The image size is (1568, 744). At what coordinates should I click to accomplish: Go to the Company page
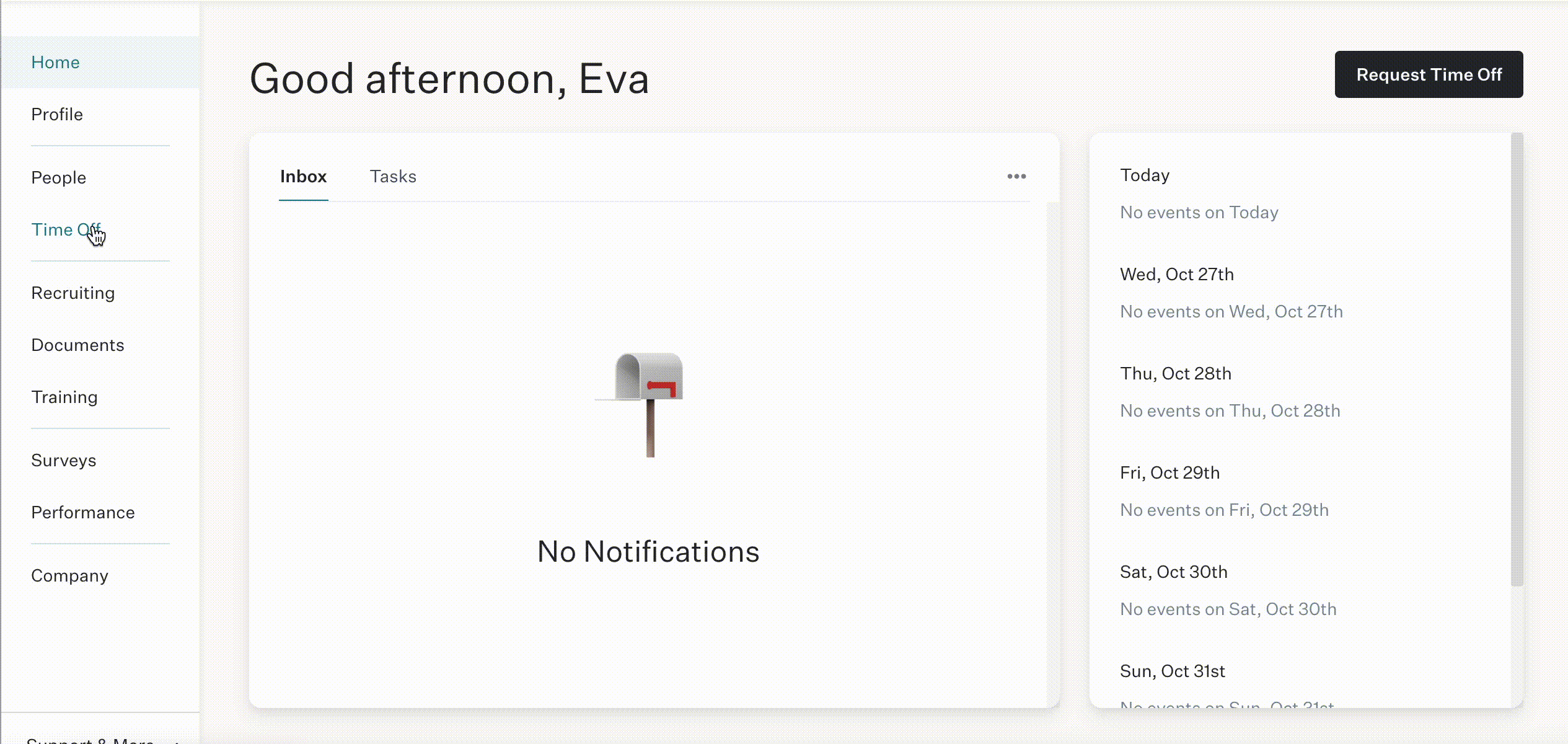point(70,576)
